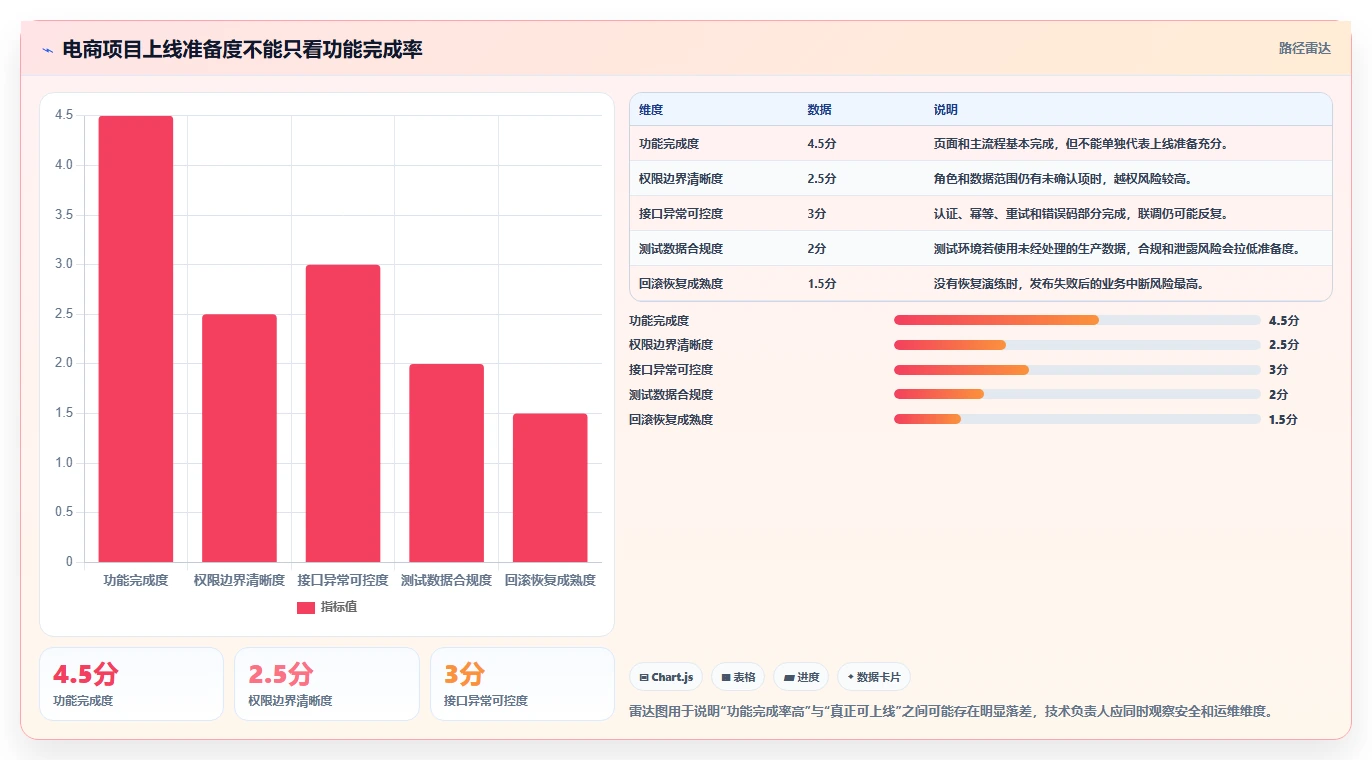Screen dimensions: 1372x760
Task: Click the 回滚恢复成熟度 x-axis label
Action: click(550, 580)
